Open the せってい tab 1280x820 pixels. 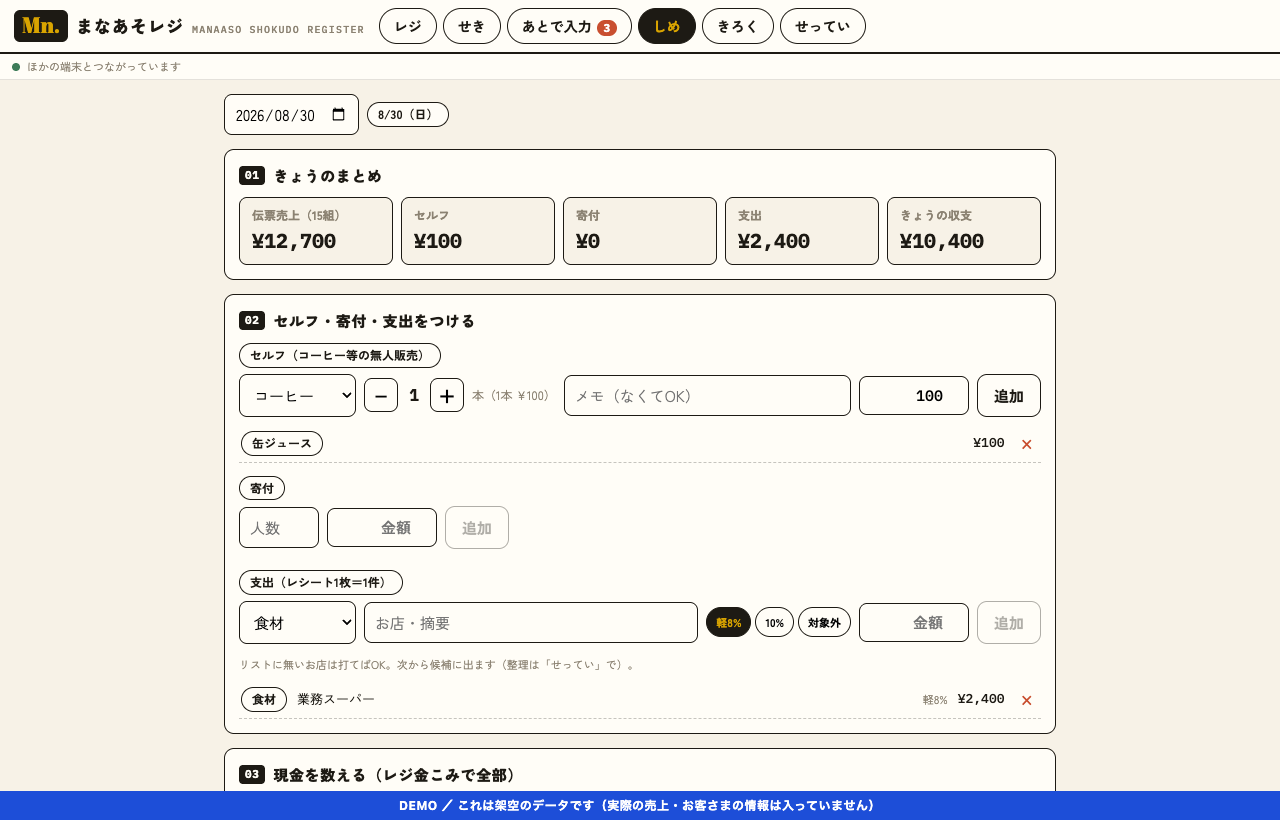[823, 26]
